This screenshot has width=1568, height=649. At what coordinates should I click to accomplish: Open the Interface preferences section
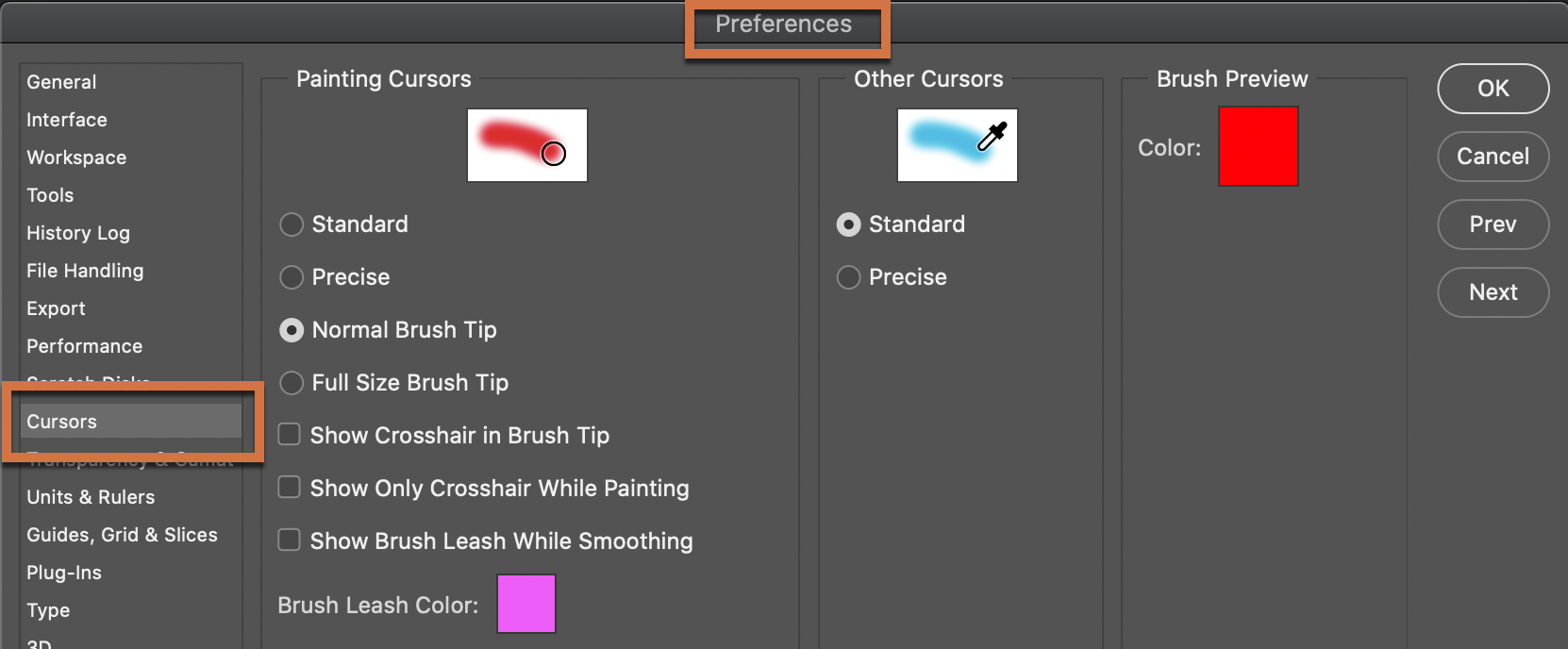[66, 120]
